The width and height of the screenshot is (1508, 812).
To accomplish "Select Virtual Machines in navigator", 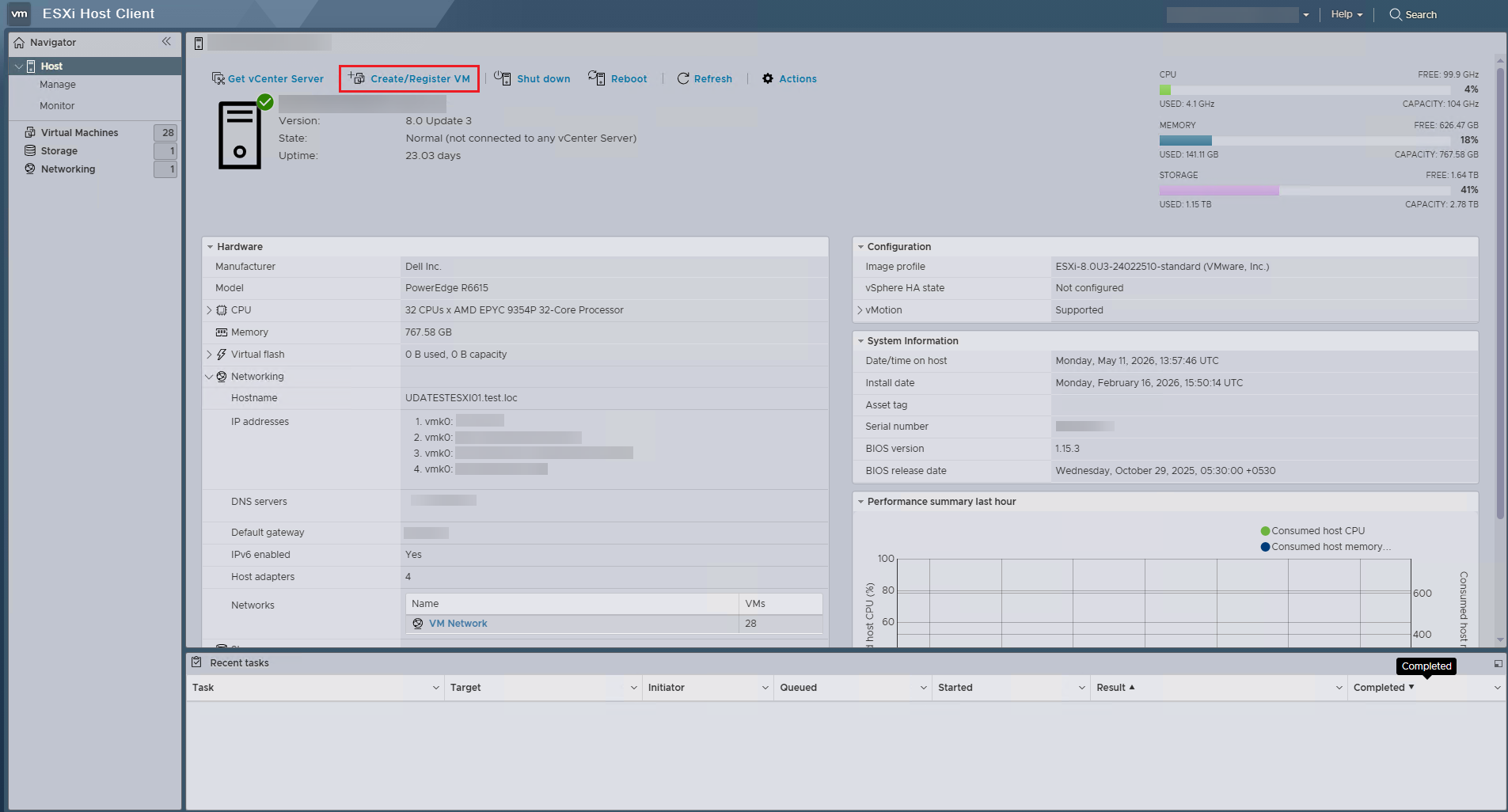I will pyautogui.click(x=79, y=133).
